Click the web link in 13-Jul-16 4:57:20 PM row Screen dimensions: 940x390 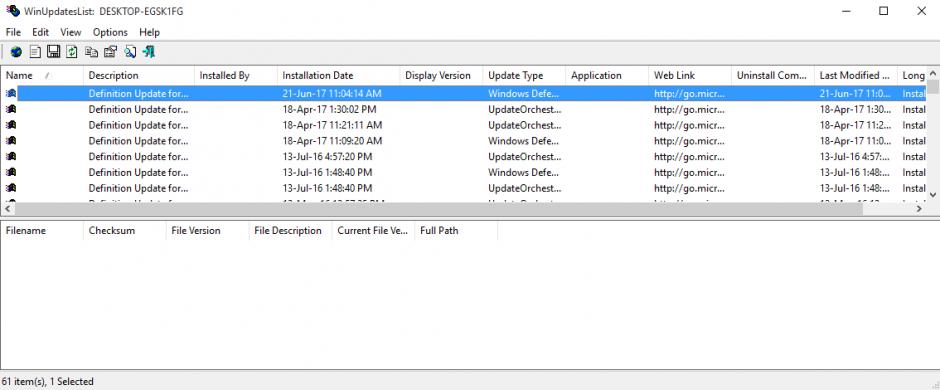(689, 156)
